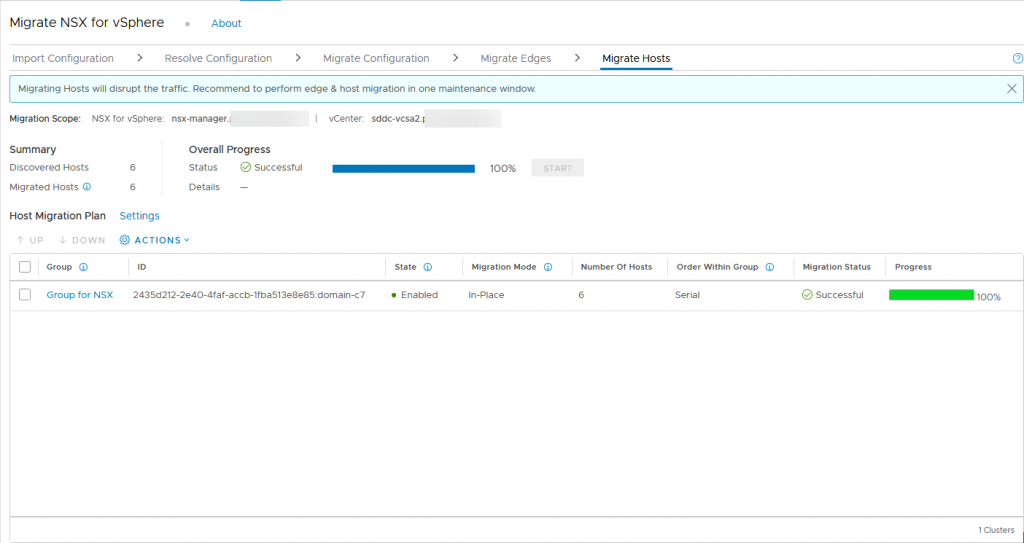Click the Successful check icon in table row

click(x=807, y=295)
